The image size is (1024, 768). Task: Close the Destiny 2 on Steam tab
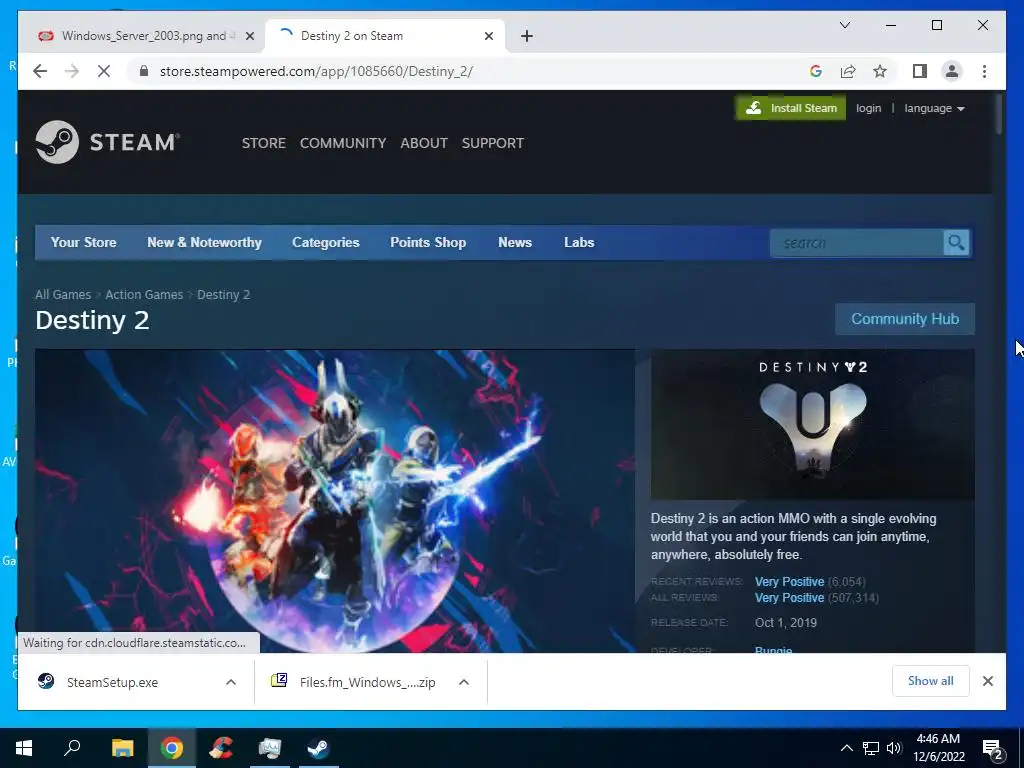click(488, 36)
